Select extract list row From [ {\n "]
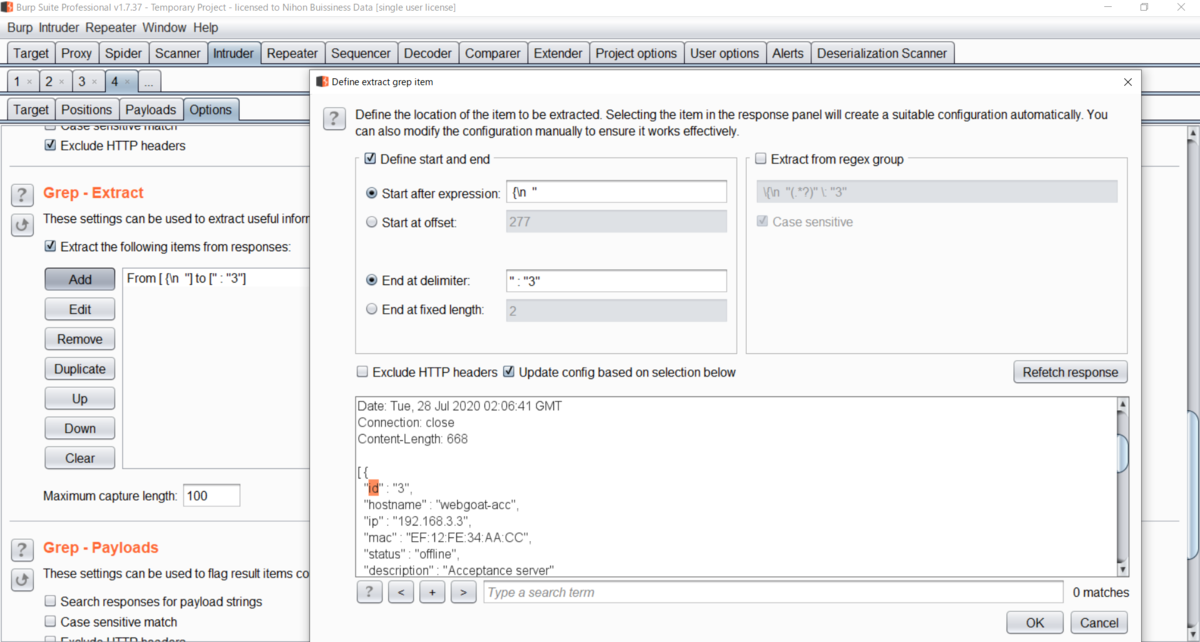The width and height of the screenshot is (1200, 642). (214, 278)
